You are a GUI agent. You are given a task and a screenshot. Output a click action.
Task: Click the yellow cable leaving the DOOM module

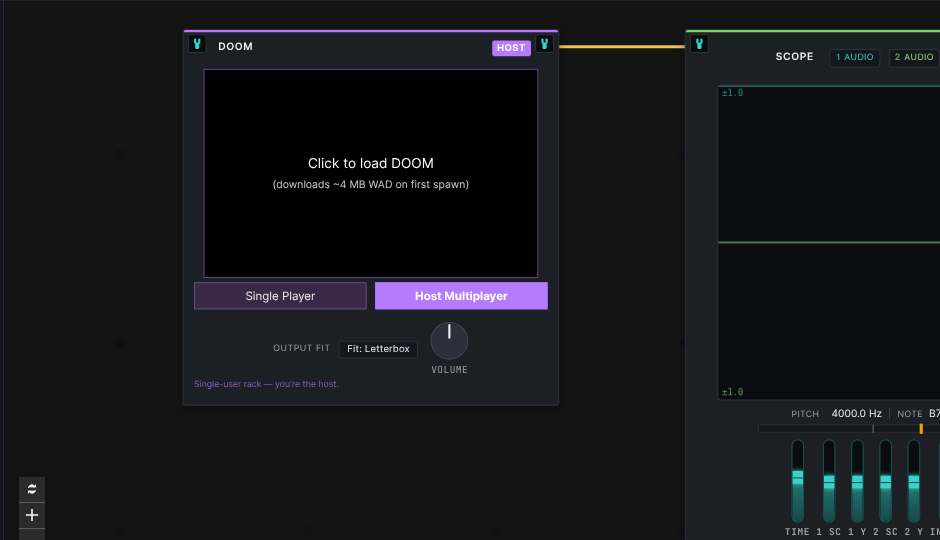tap(622, 46)
